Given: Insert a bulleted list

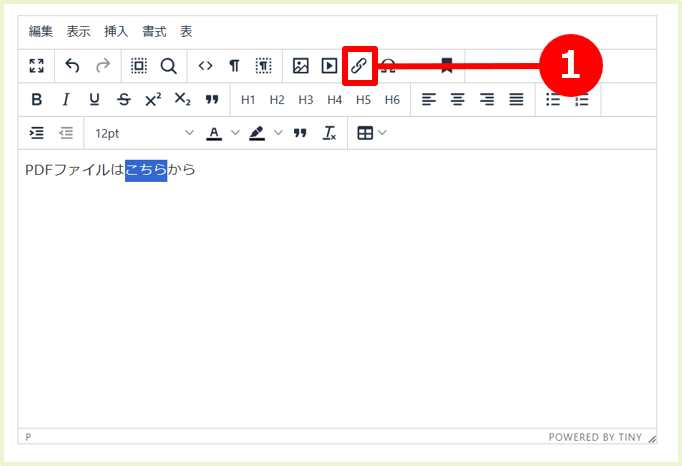Looking at the screenshot, I should point(553,100).
